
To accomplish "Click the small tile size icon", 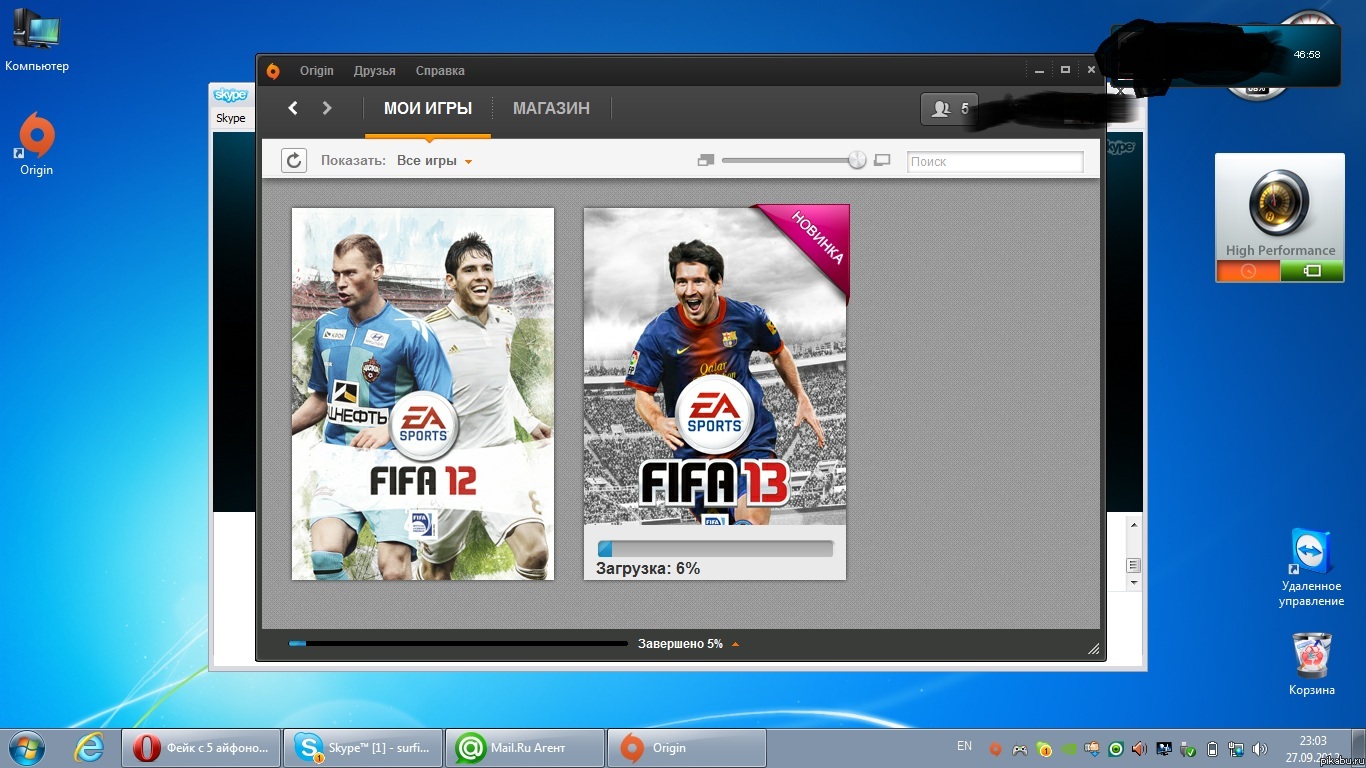I will click(x=706, y=160).
